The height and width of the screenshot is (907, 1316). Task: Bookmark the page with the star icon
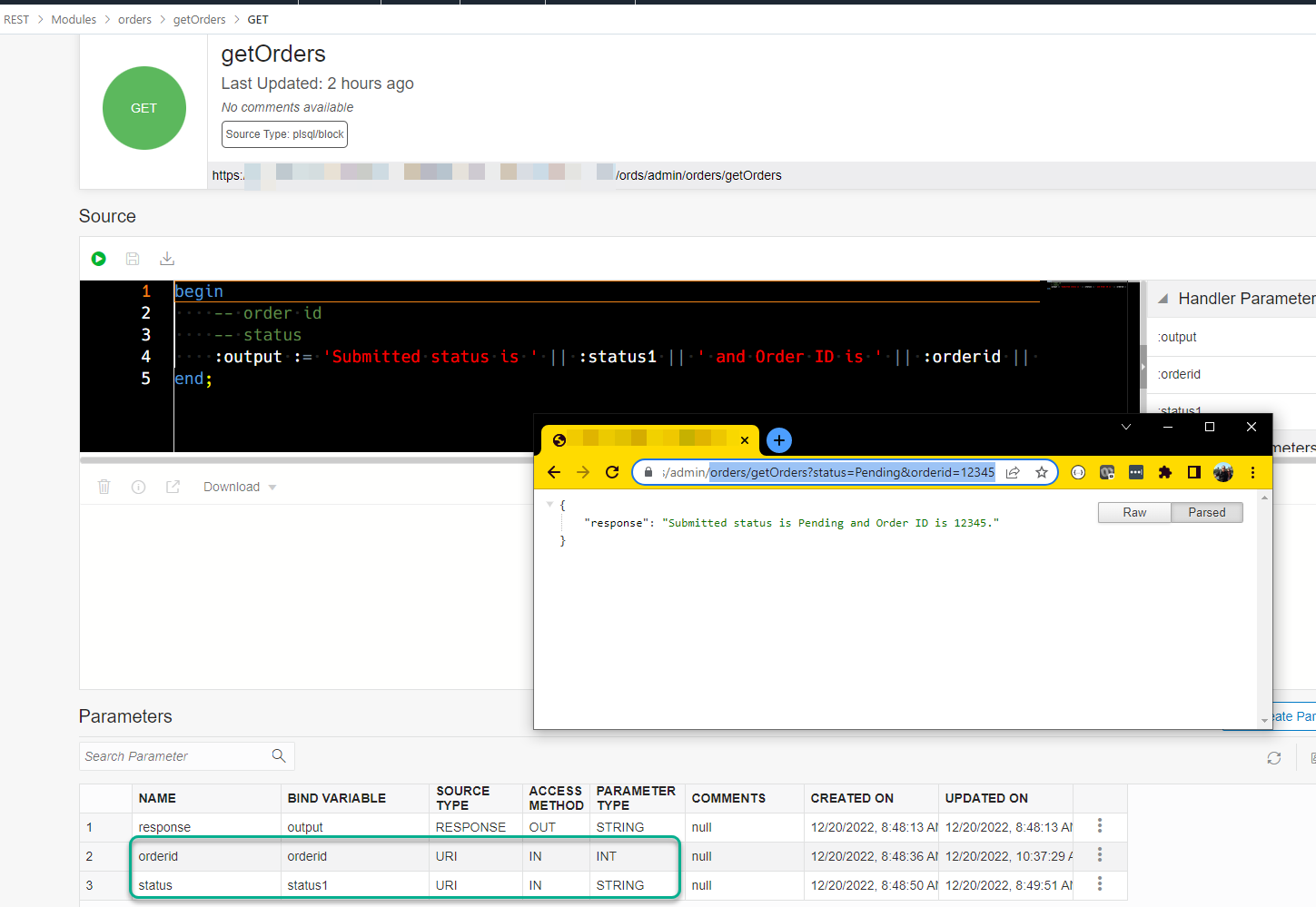click(1042, 472)
